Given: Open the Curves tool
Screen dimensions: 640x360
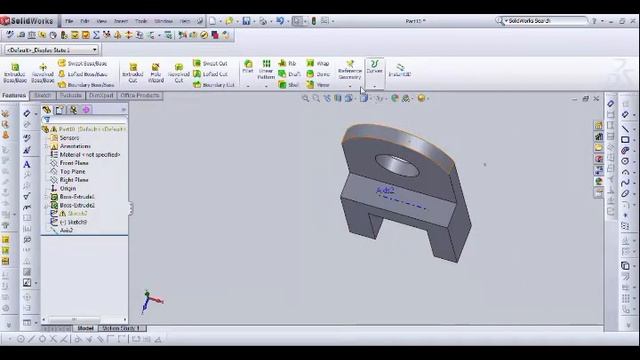Looking at the screenshot, I should click(x=374, y=67).
